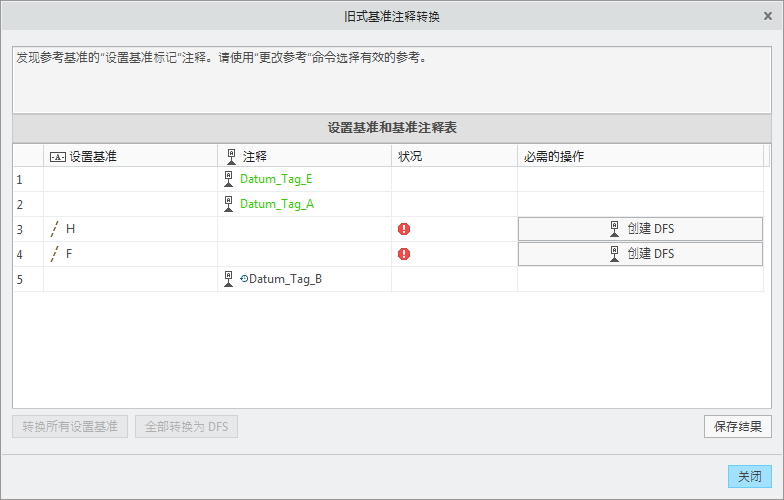Viewport: 784px width, 500px height.
Task: Select the Datum_Tag_E annotation entry
Action: point(276,180)
